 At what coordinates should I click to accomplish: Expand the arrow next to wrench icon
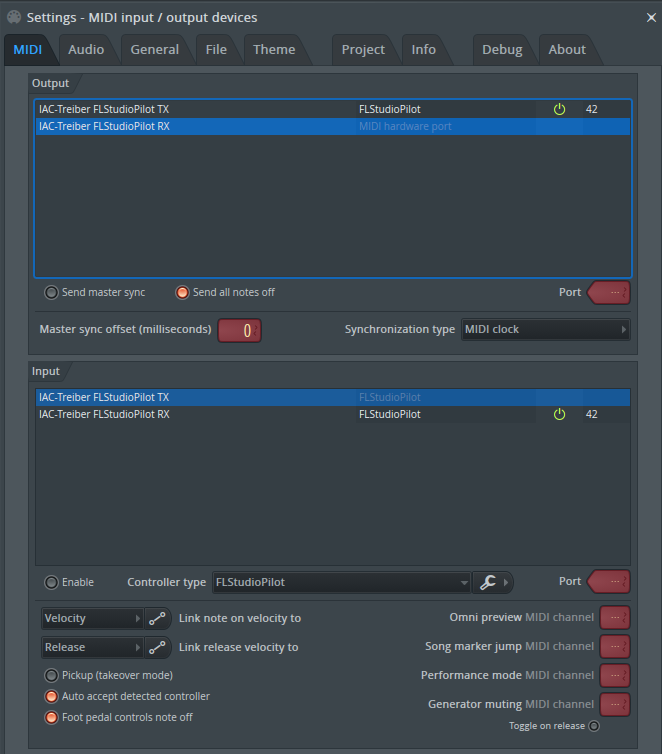tap(506, 582)
